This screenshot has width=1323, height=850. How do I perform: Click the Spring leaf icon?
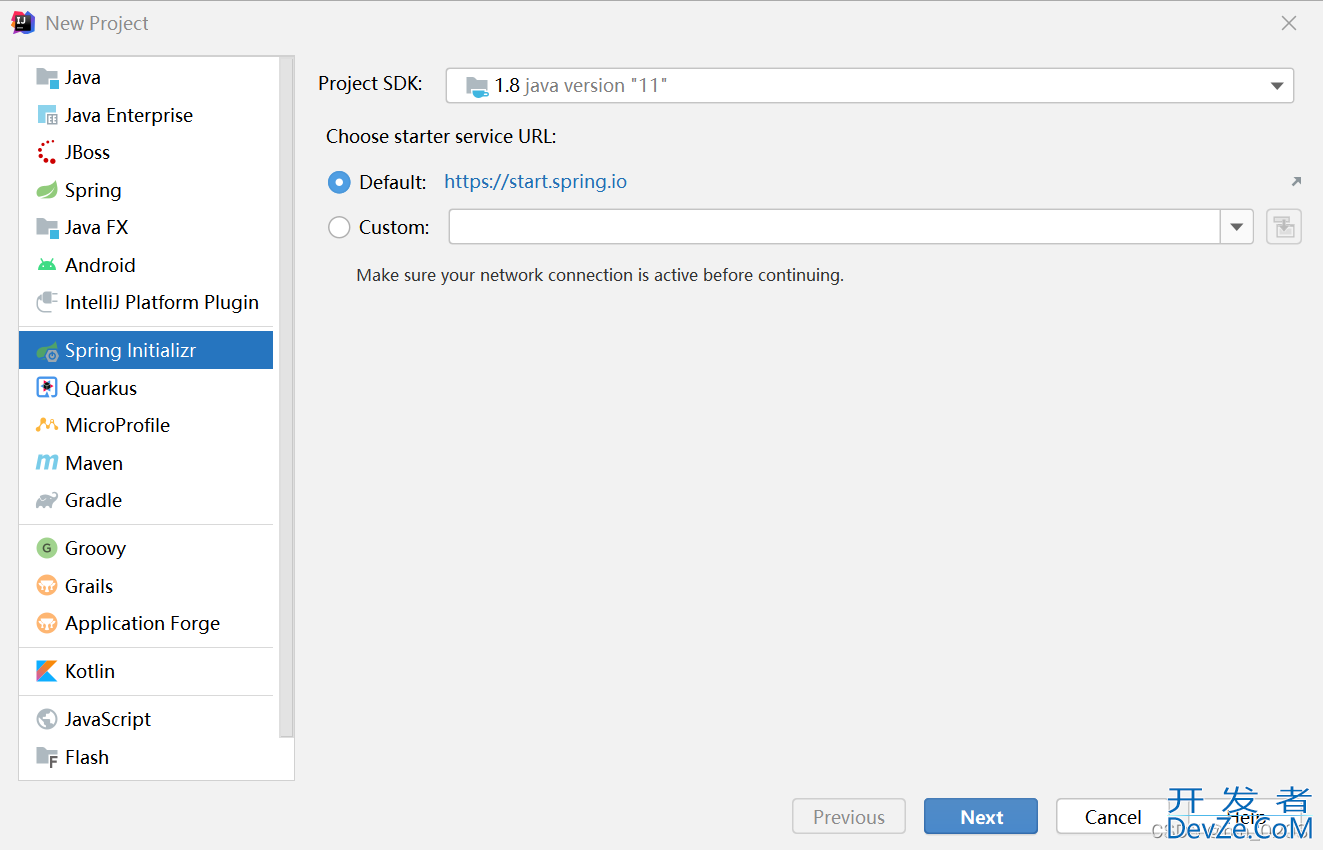47,190
